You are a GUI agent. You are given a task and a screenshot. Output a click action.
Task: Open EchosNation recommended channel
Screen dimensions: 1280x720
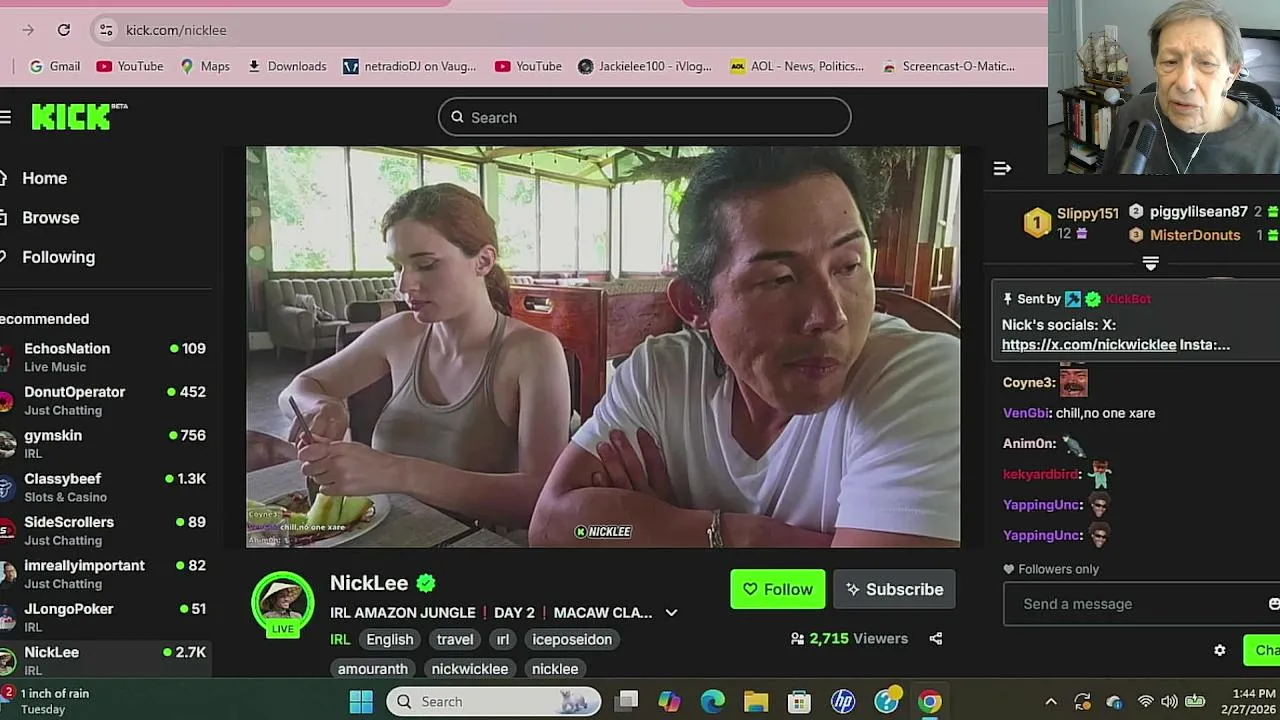[x=105, y=357]
